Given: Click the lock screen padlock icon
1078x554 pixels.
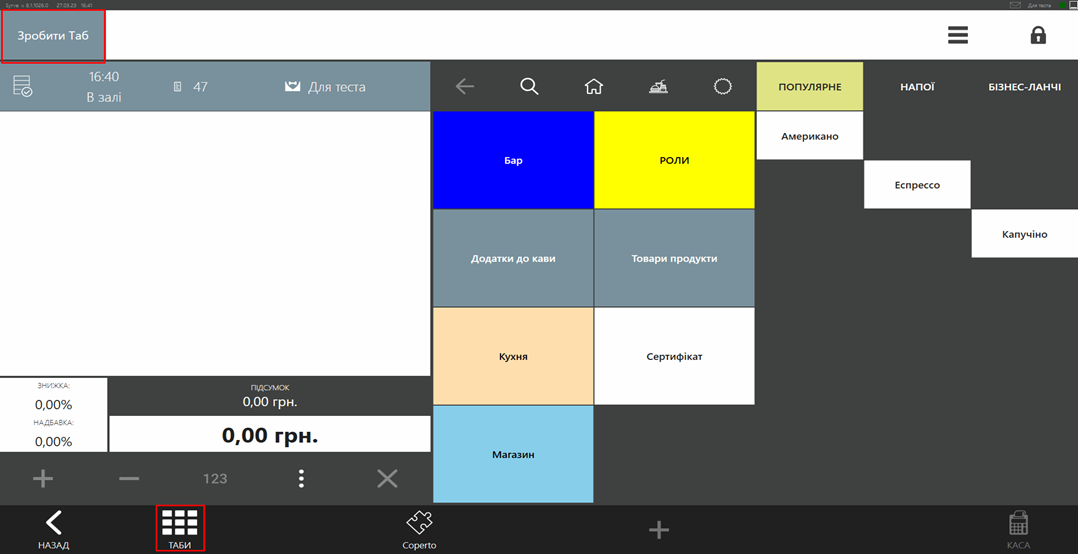Looking at the screenshot, I should [1038, 35].
